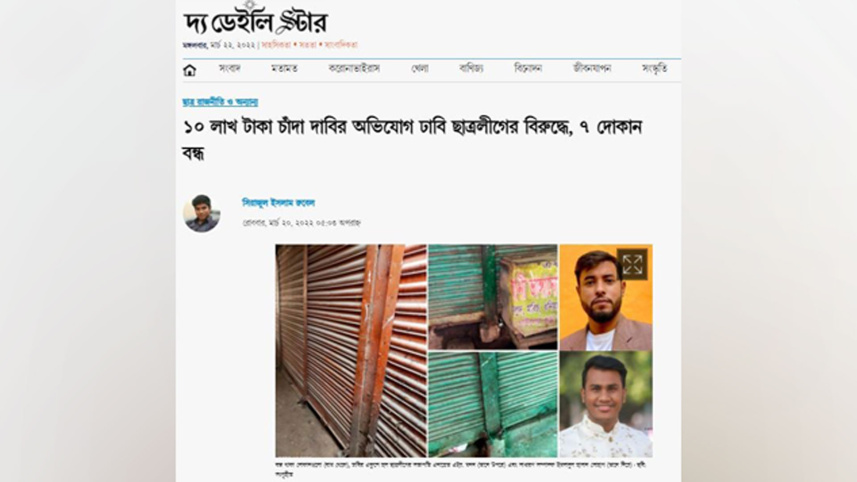Open the সংবাদ menu section
The image size is (857, 482).
tap(230, 68)
